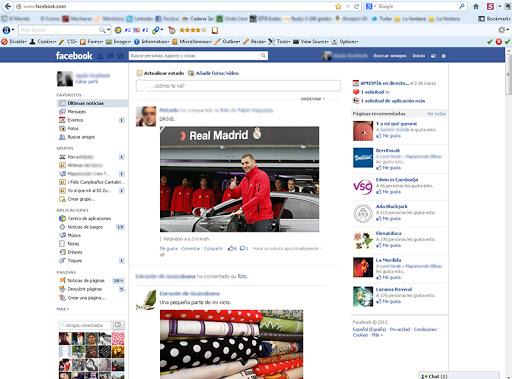Click Buscar amigos in top header
Viewport: 512px width, 379px height.
[x=390, y=56]
